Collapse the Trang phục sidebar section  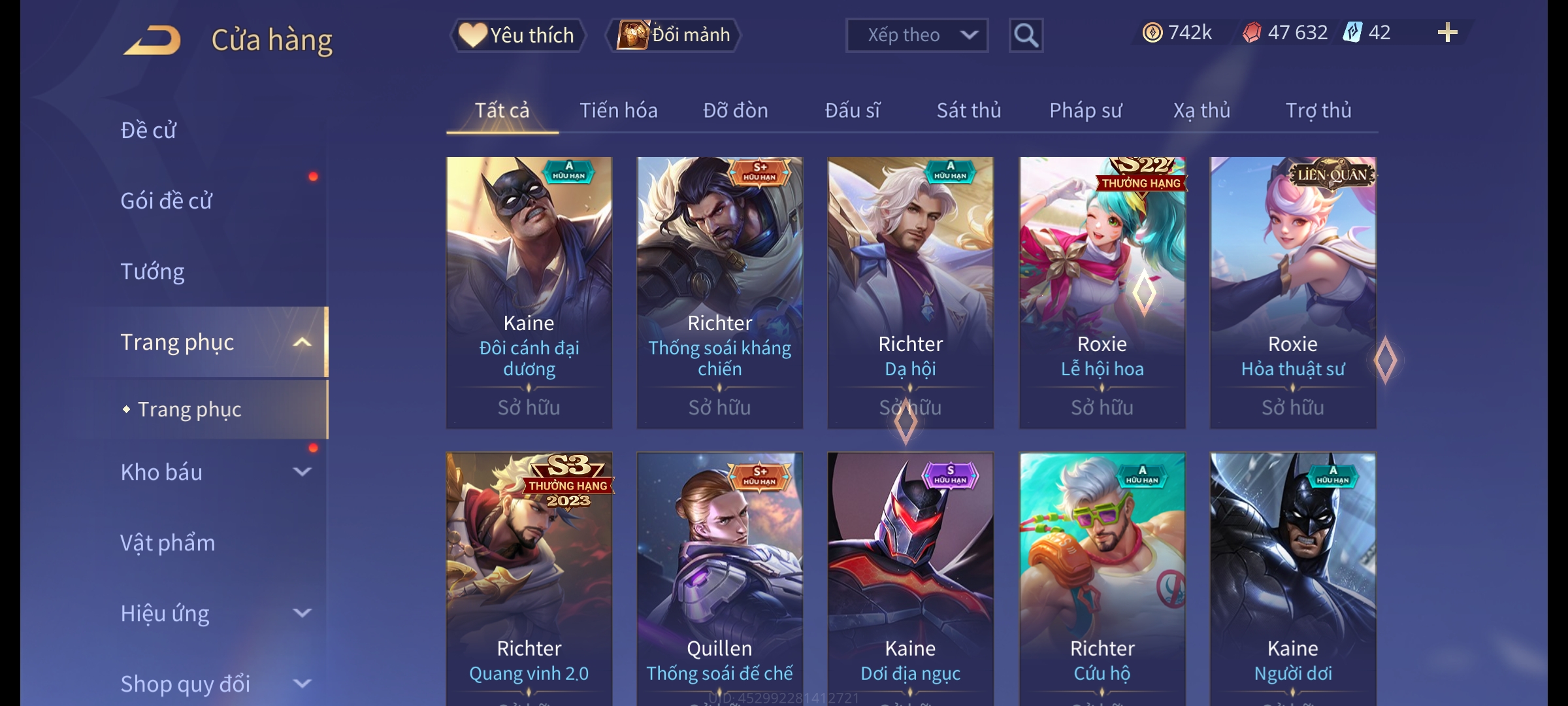[x=302, y=343]
